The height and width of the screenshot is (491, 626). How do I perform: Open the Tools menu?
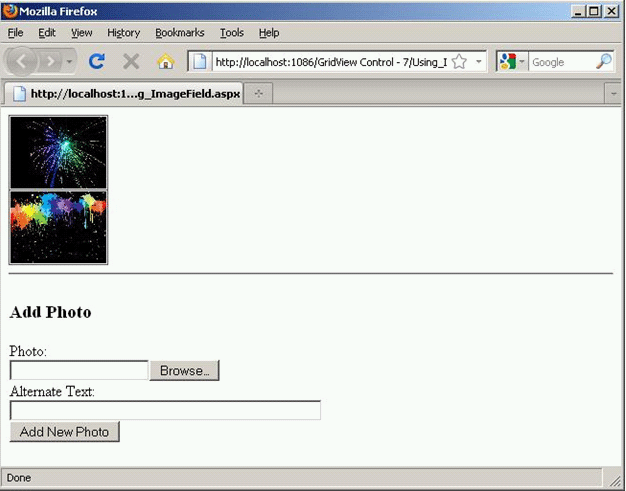(x=232, y=33)
